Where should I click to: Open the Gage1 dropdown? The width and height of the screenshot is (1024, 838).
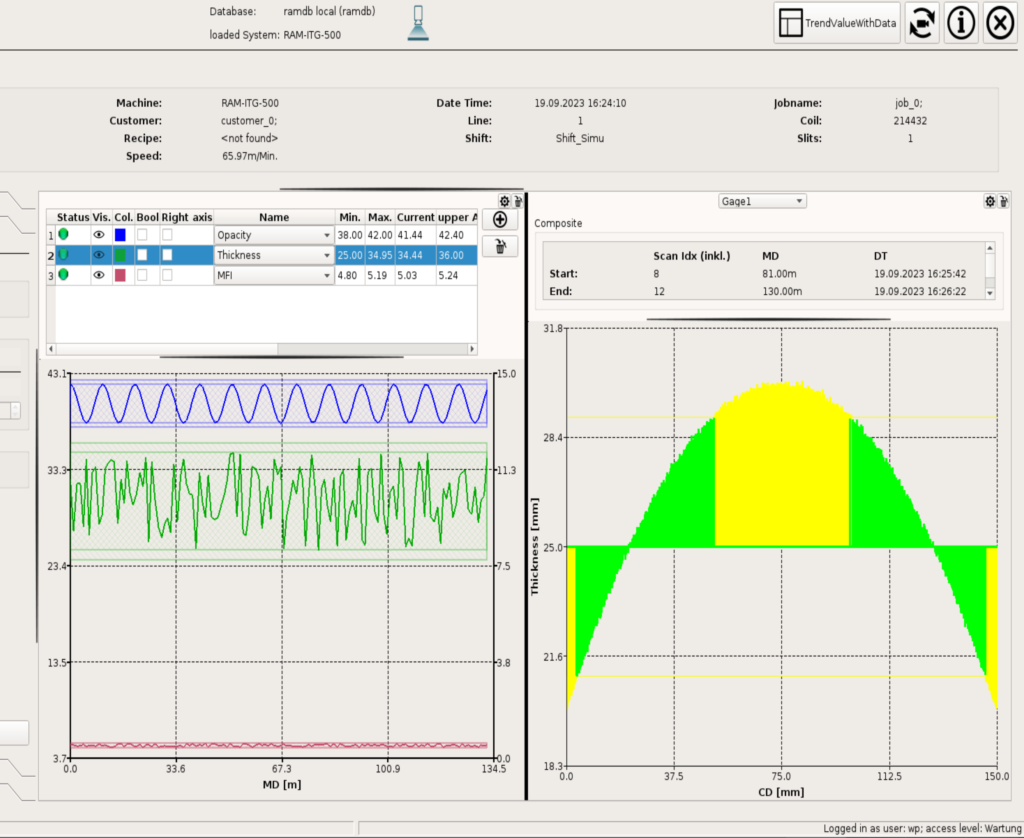point(761,201)
